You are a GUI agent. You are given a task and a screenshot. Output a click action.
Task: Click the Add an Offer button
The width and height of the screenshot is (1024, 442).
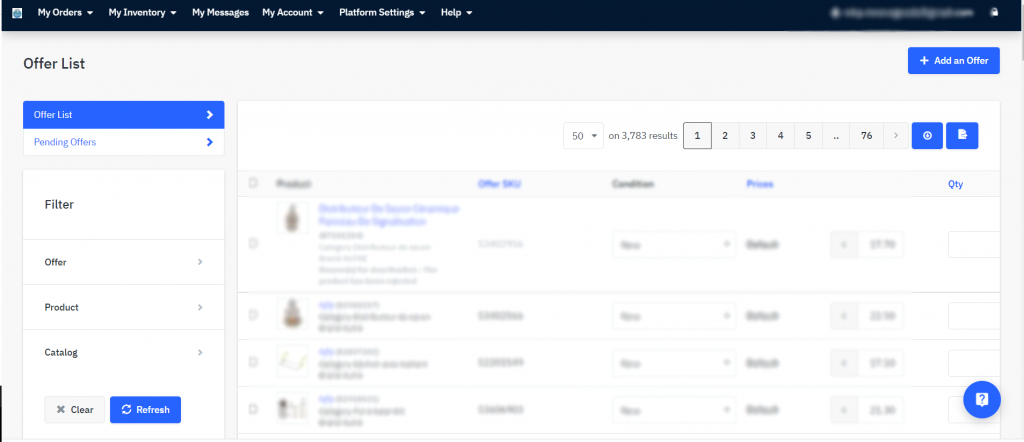(953, 61)
